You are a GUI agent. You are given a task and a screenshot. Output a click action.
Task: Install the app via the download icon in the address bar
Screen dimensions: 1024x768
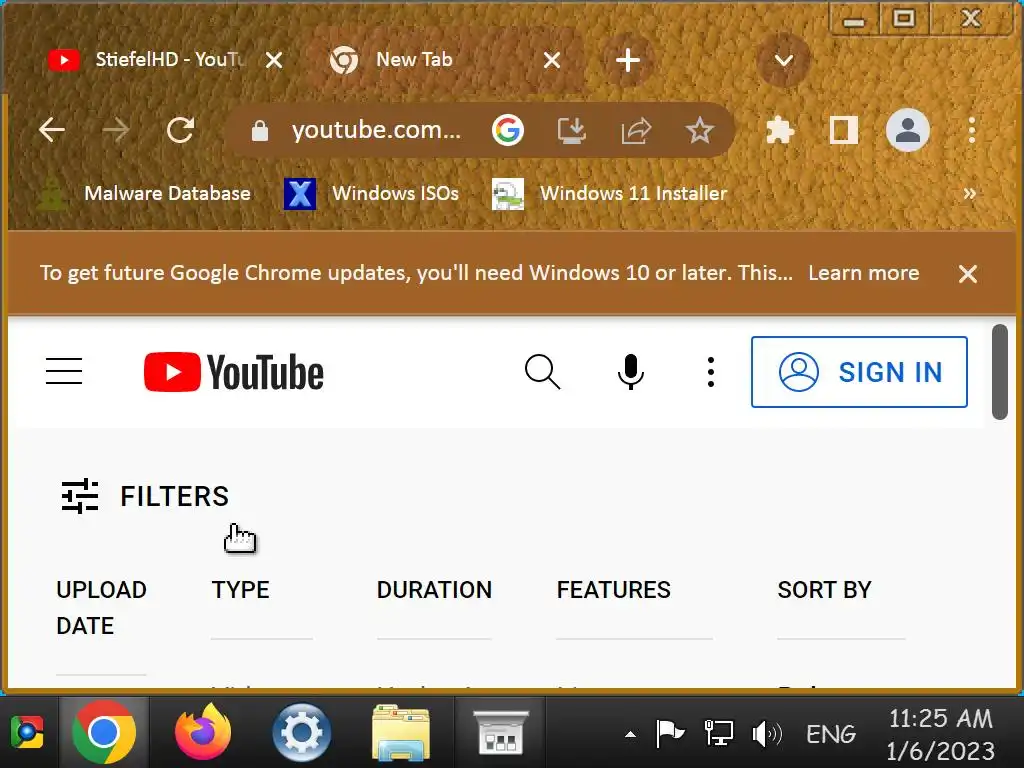[x=571, y=131]
